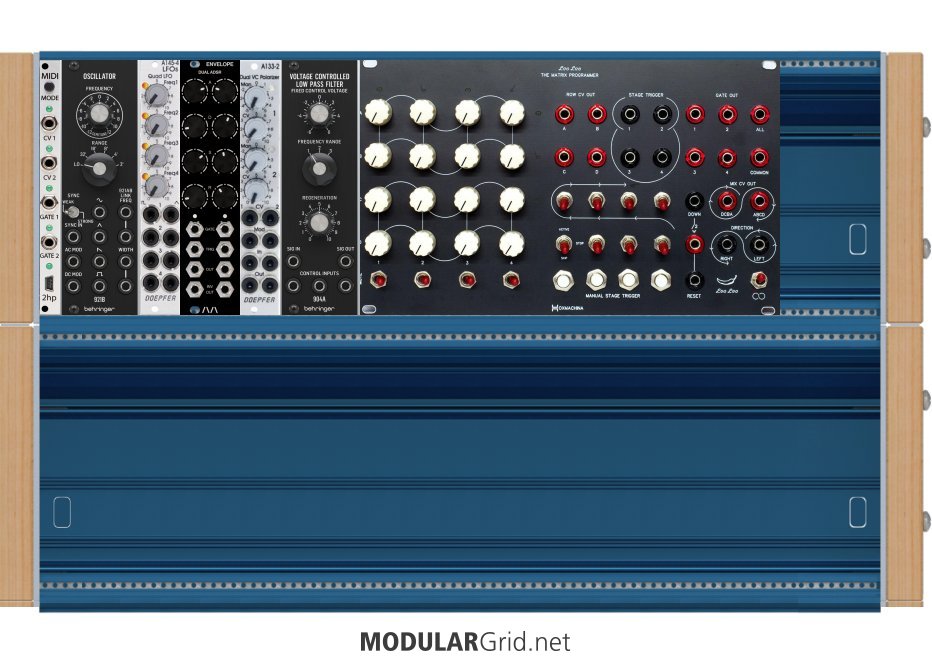The width and height of the screenshot is (932, 663).
Task: Toggle the infinity loop switch on the Matrix Programmer
Action: click(x=759, y=279)
